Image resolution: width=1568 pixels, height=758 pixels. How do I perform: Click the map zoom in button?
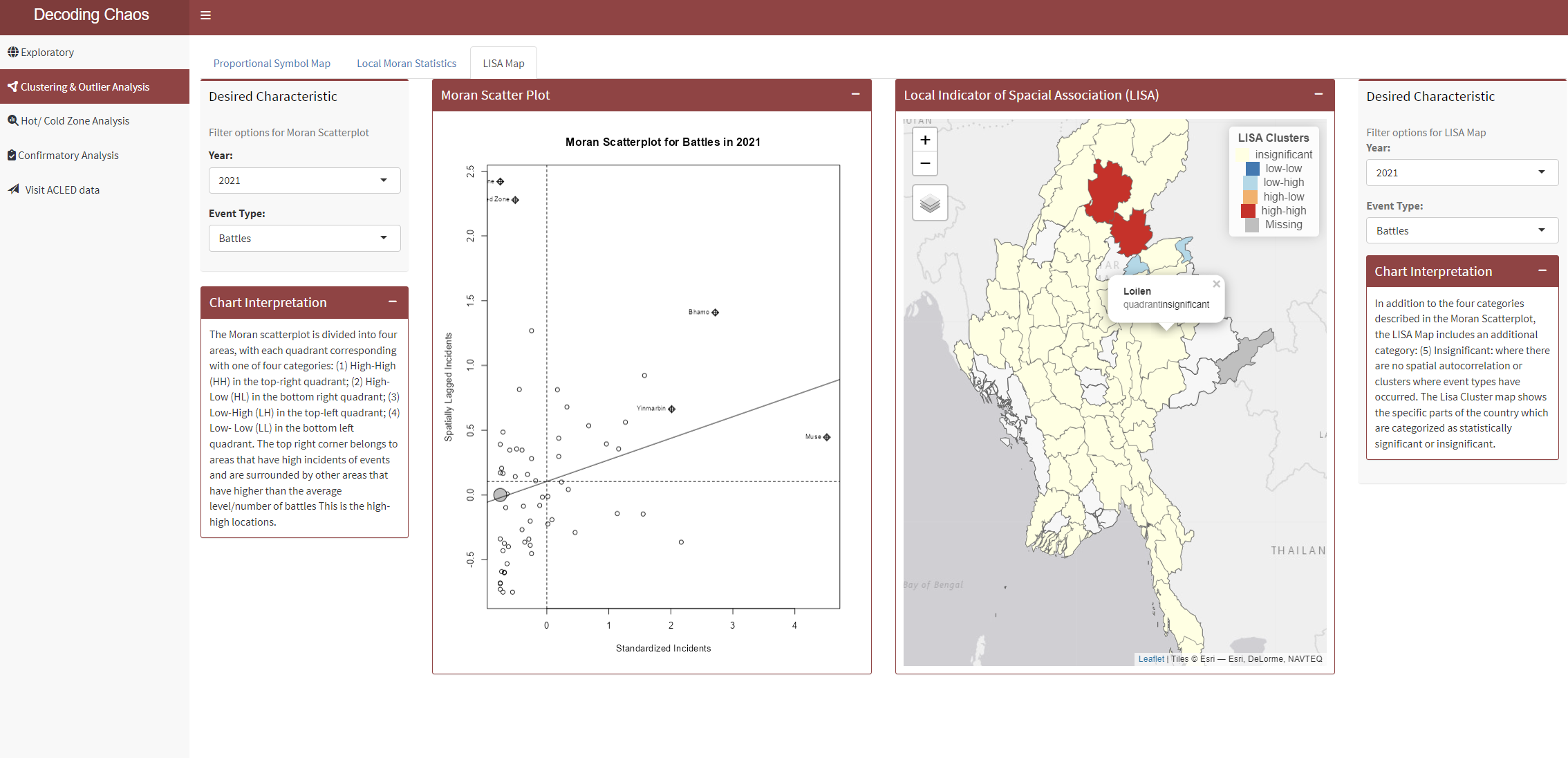[925, 140]
